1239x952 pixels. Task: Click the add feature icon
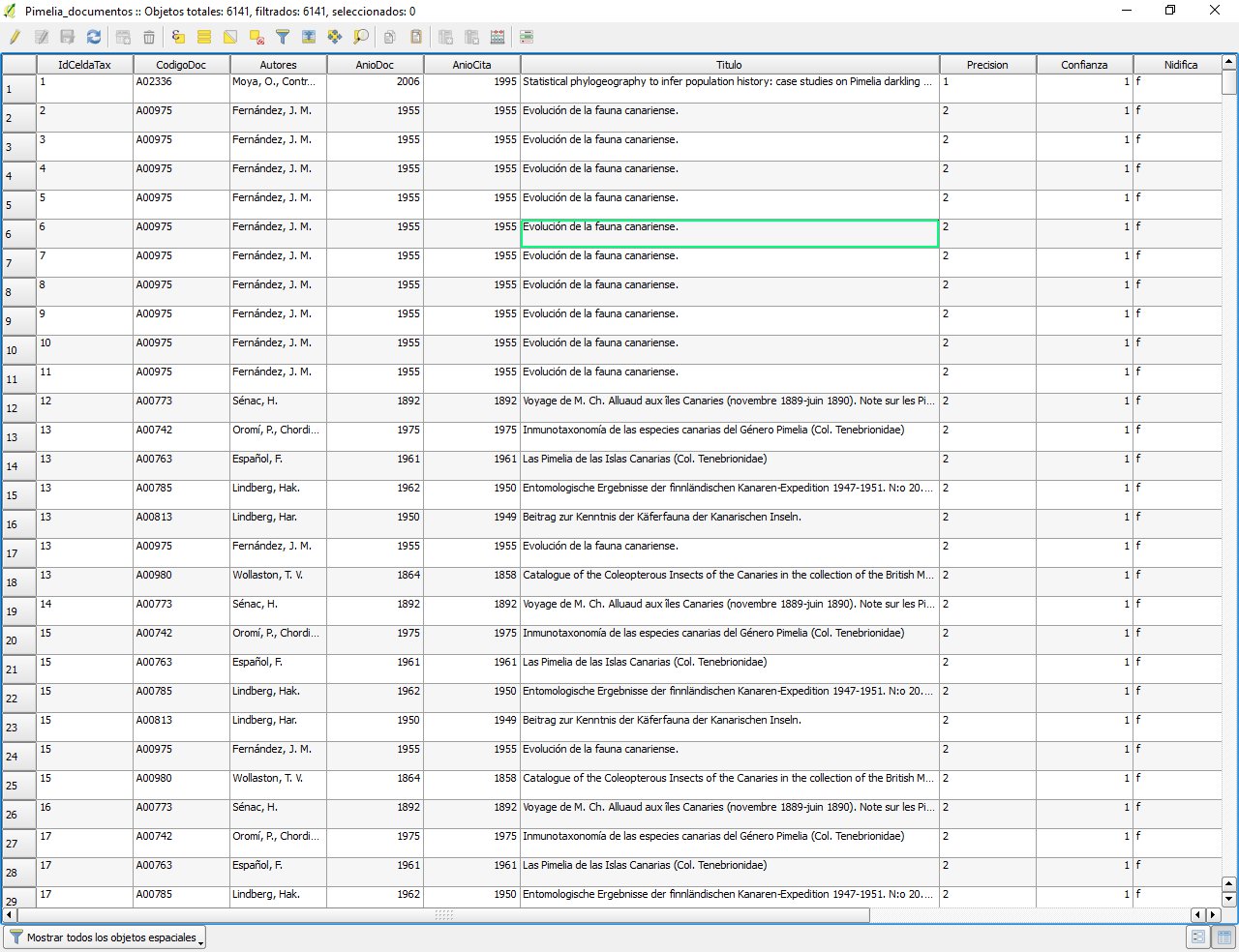coord(123,37)
